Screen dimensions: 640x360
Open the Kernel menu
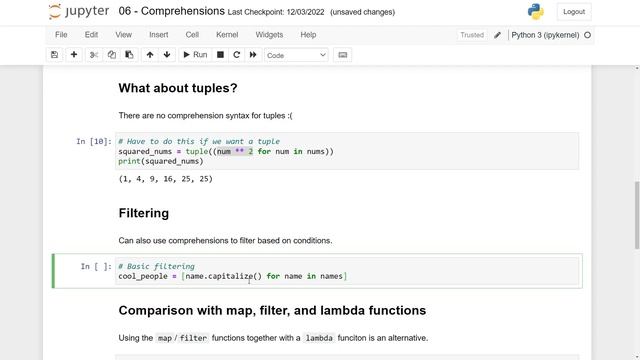pyautogui.click(x=227, y=35)
